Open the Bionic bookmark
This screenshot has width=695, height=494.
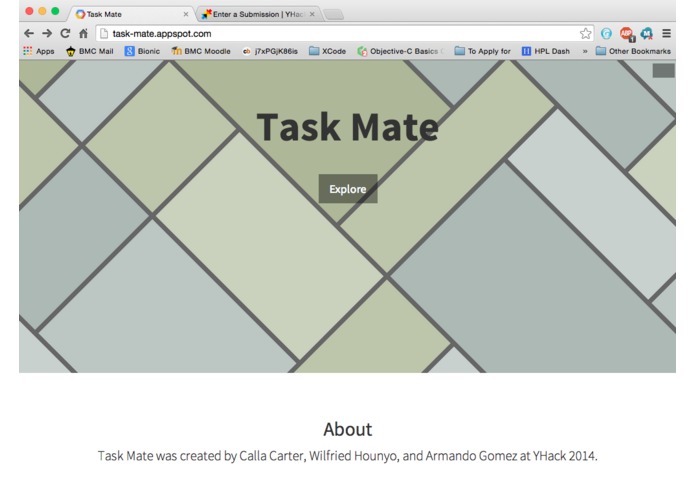click(142, 51)
